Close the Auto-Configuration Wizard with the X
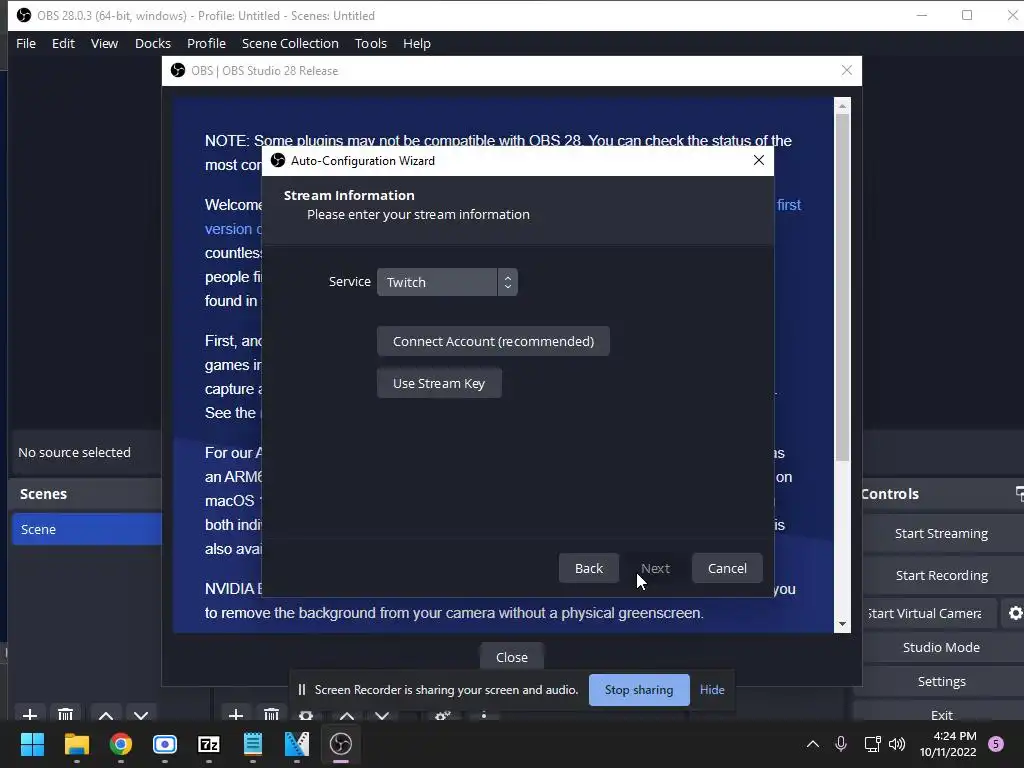The height and width of the screenshot is (768, 1024). point(758,160)
